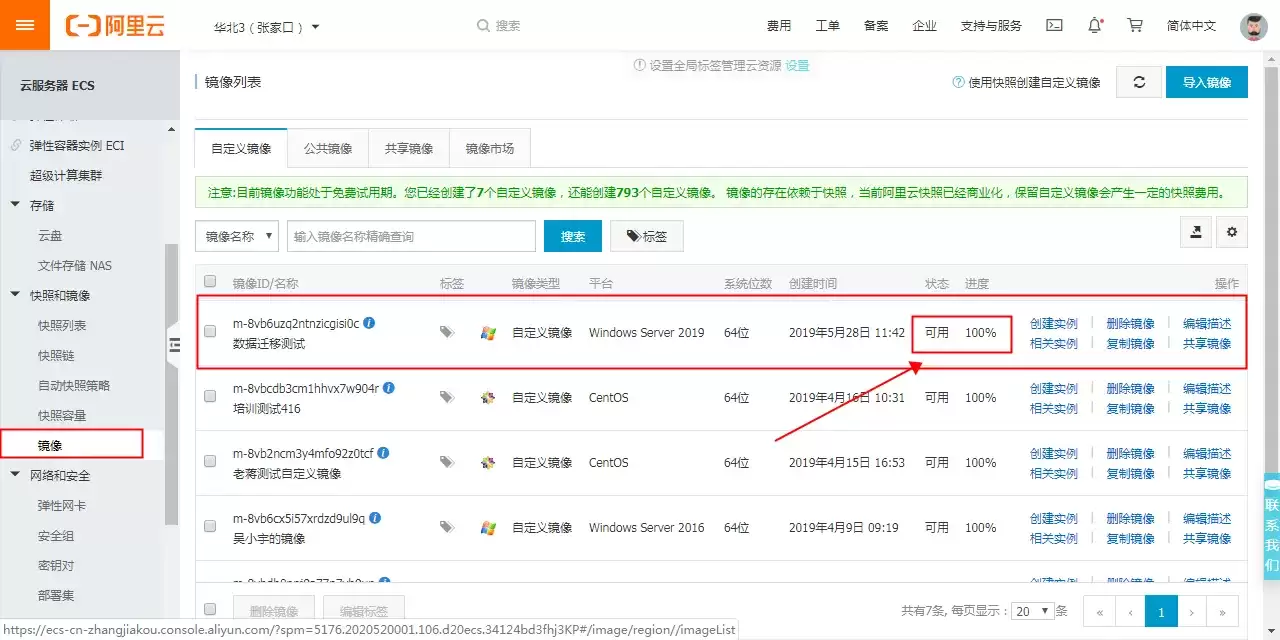Viewport: 1280px width, 640px height.
Task: Open the shopping cart icon
Action: 1135,25
